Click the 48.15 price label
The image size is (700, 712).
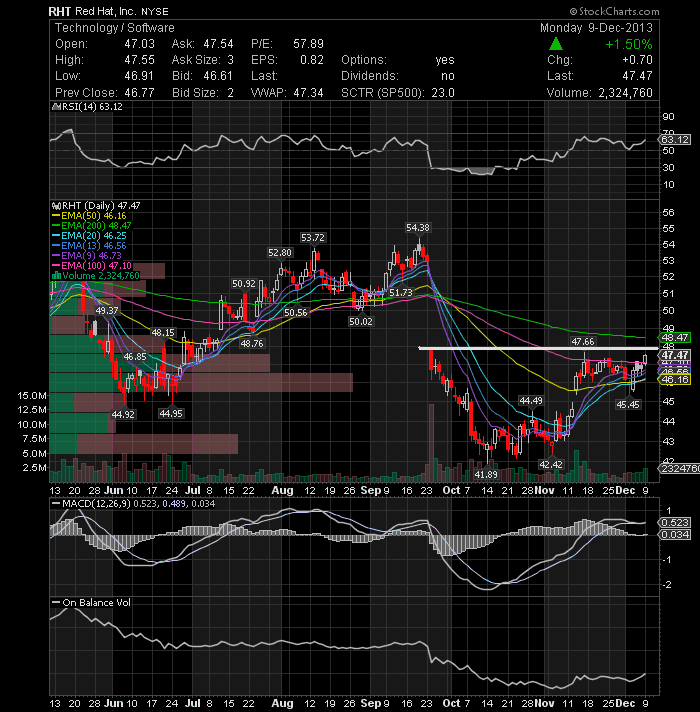click(163, 333)
